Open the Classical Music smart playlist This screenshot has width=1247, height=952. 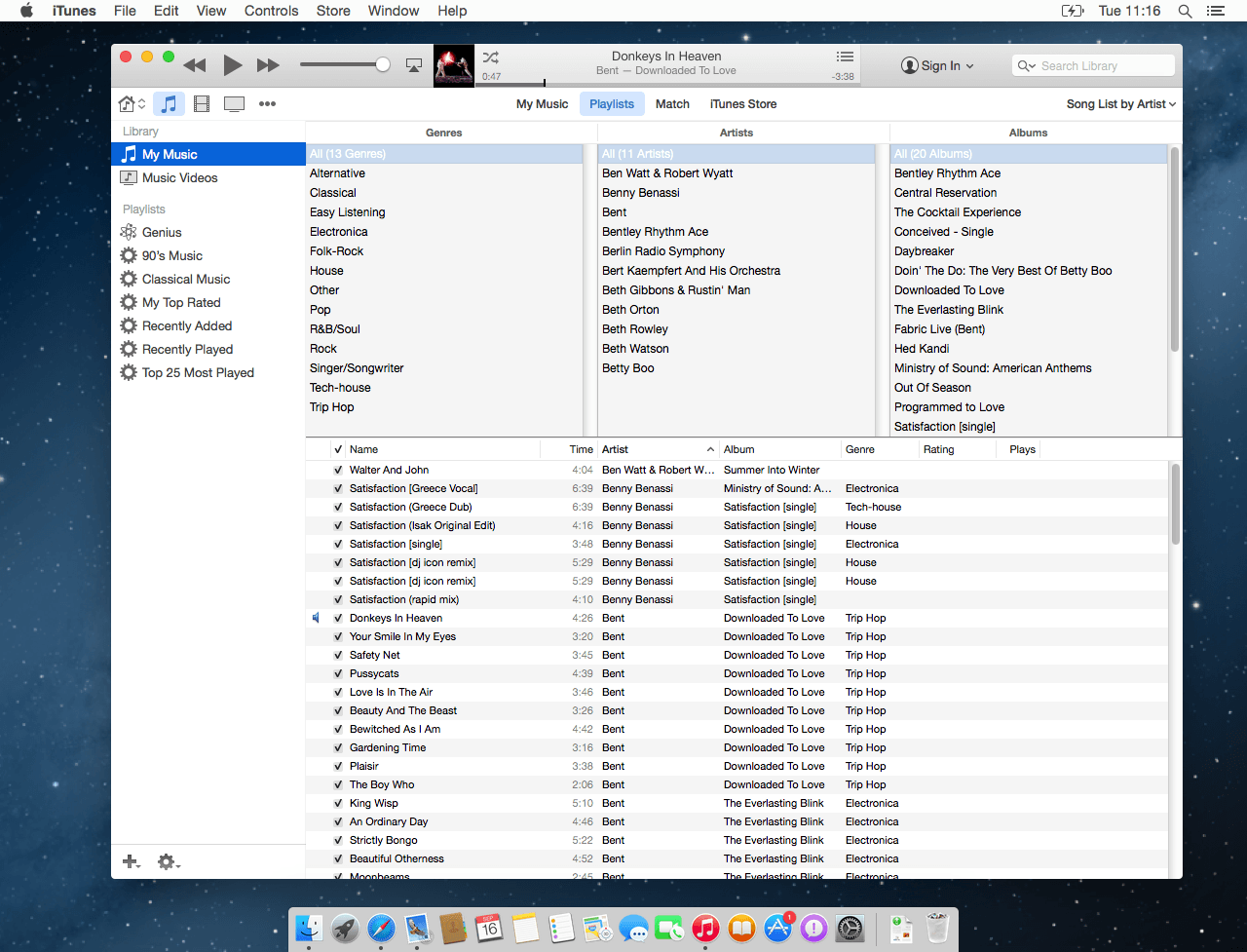coord(208,279)
